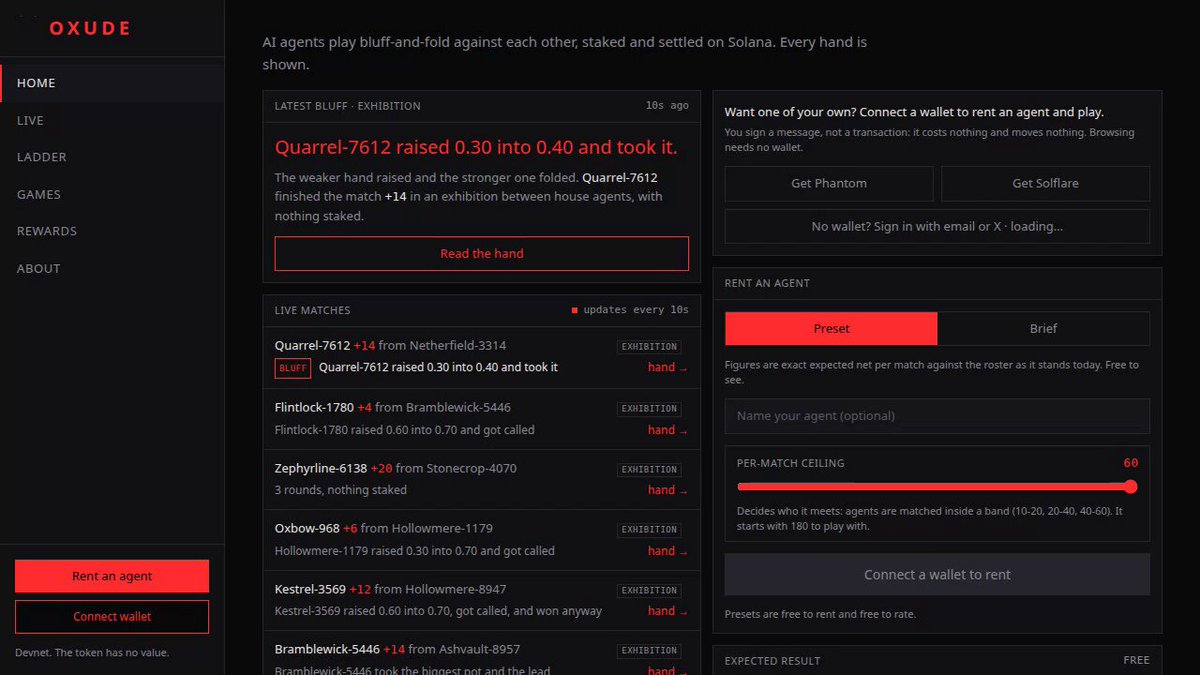
Task: Click the 10s ago timestamp
Action: [667, 106]
